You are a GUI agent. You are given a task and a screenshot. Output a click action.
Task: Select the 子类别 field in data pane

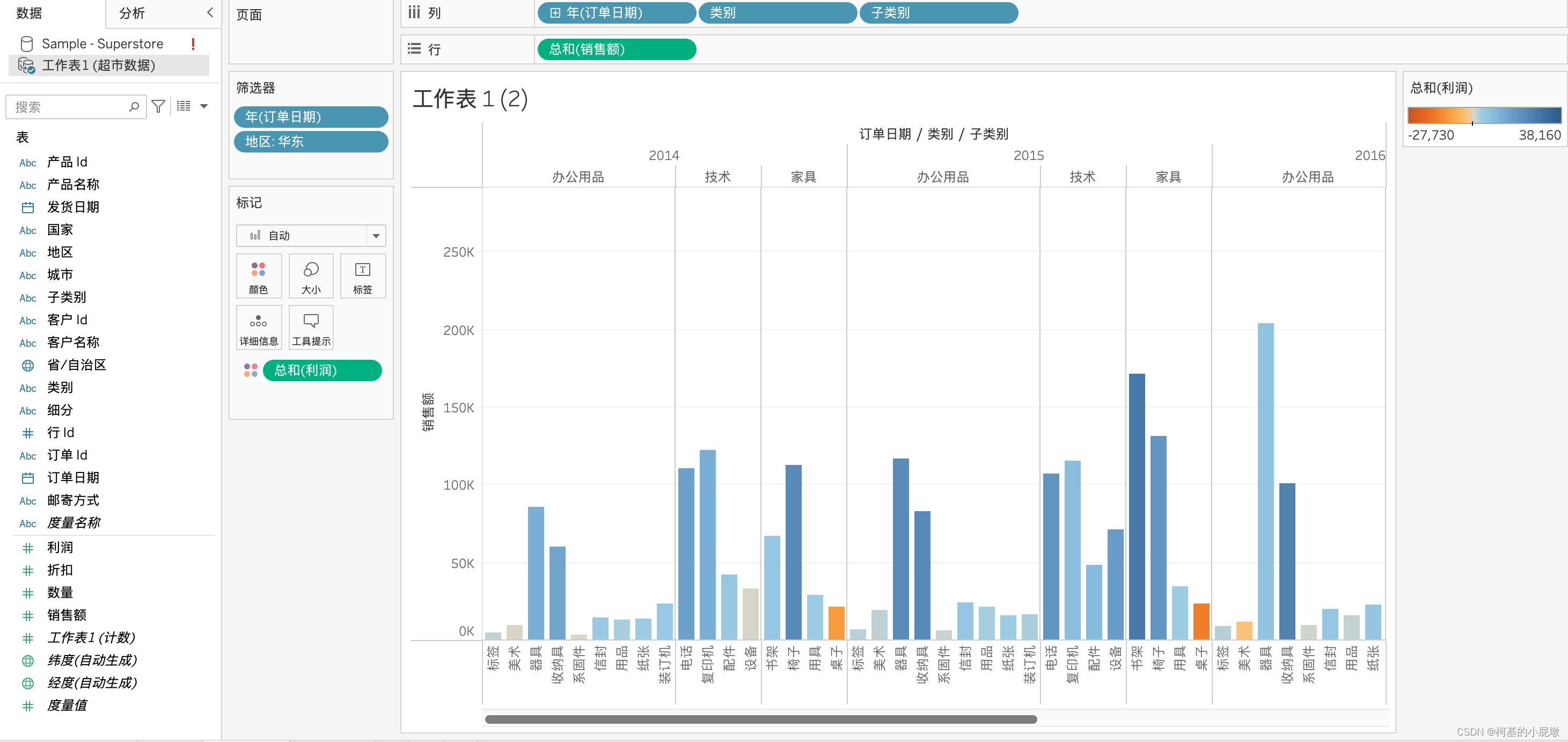click(67, 297)
